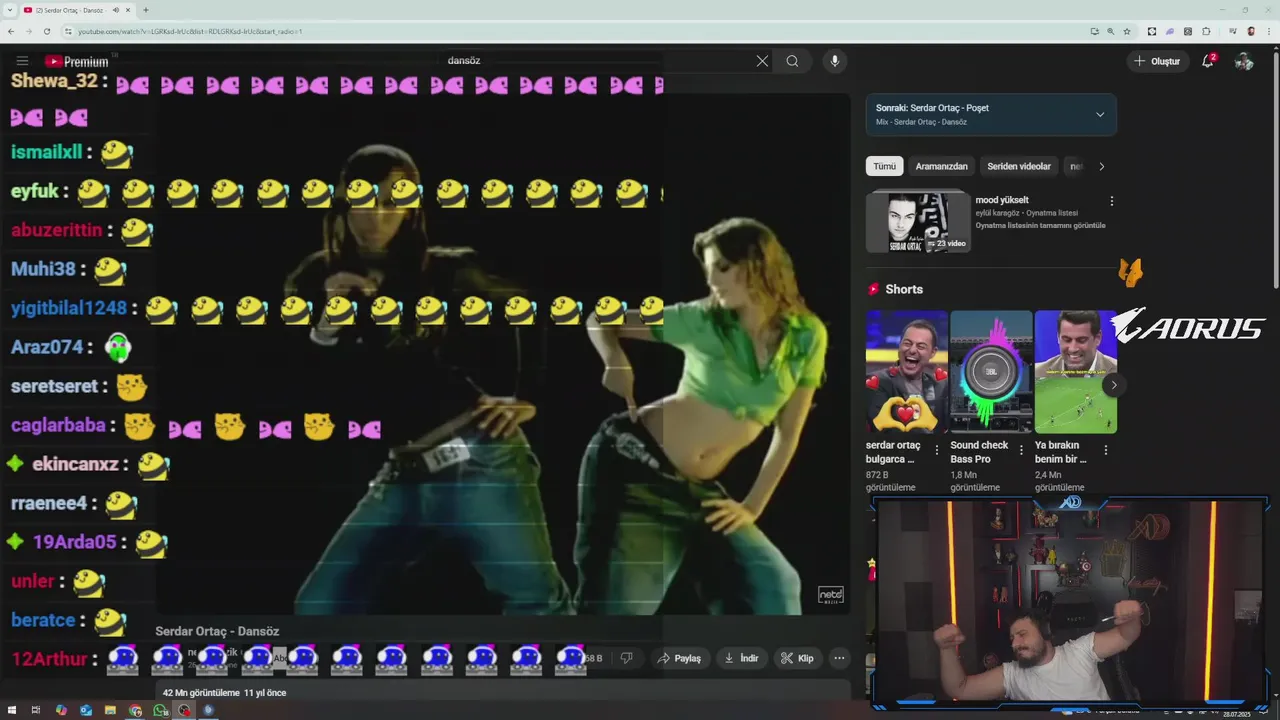Reload the page with browser refresh icon
The height and width of the screenshot is (720, 1280).
(x=47, y=31)
